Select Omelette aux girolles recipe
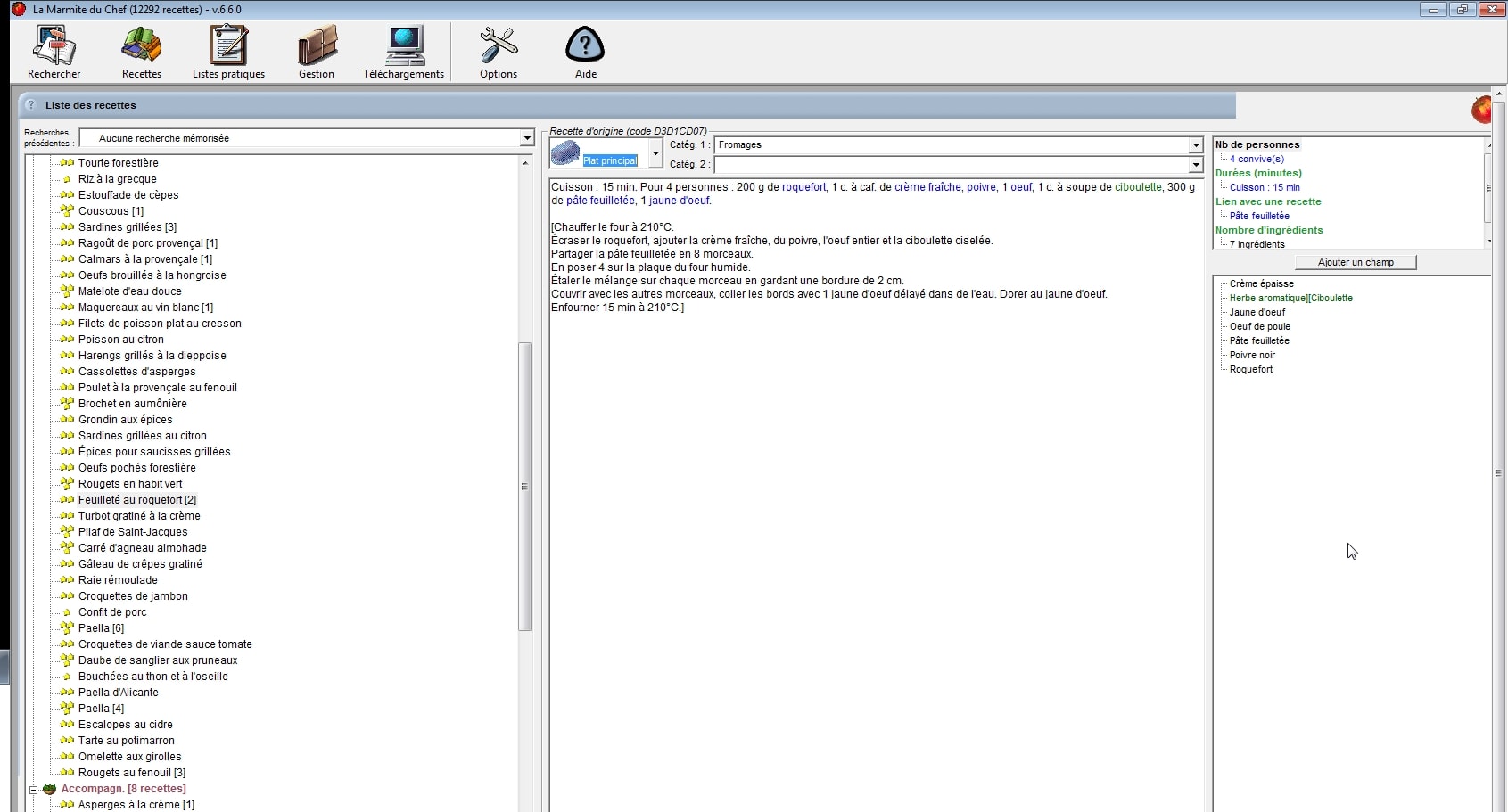 coord(129,757)
